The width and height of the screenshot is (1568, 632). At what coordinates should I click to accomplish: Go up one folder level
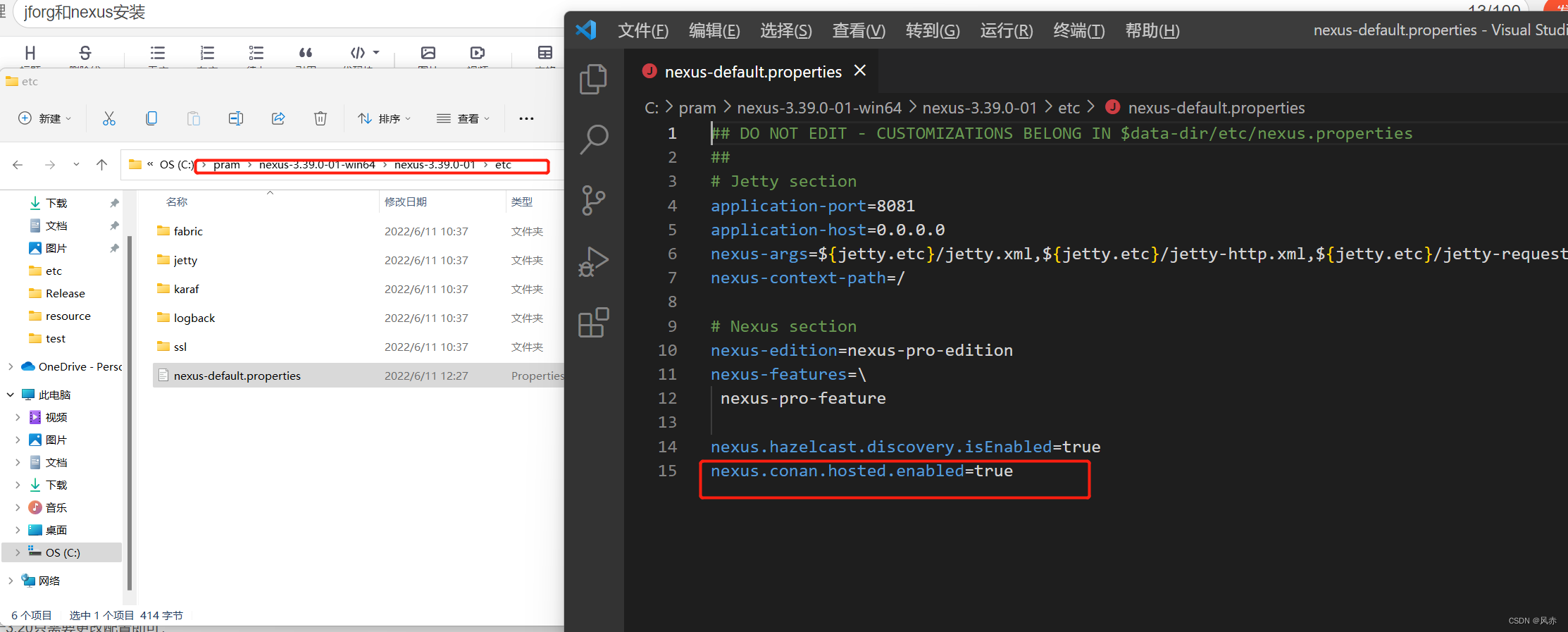click(x=102, y=165)
